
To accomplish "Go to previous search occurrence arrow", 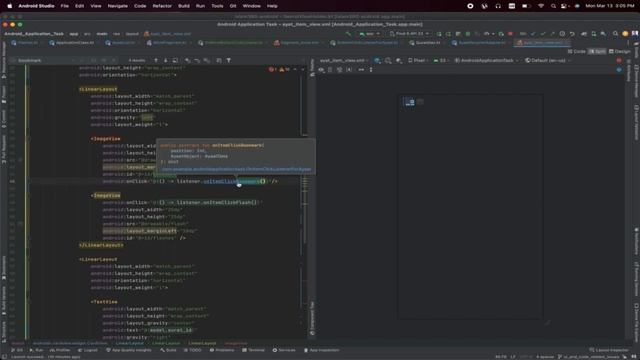I will [156, 60].
